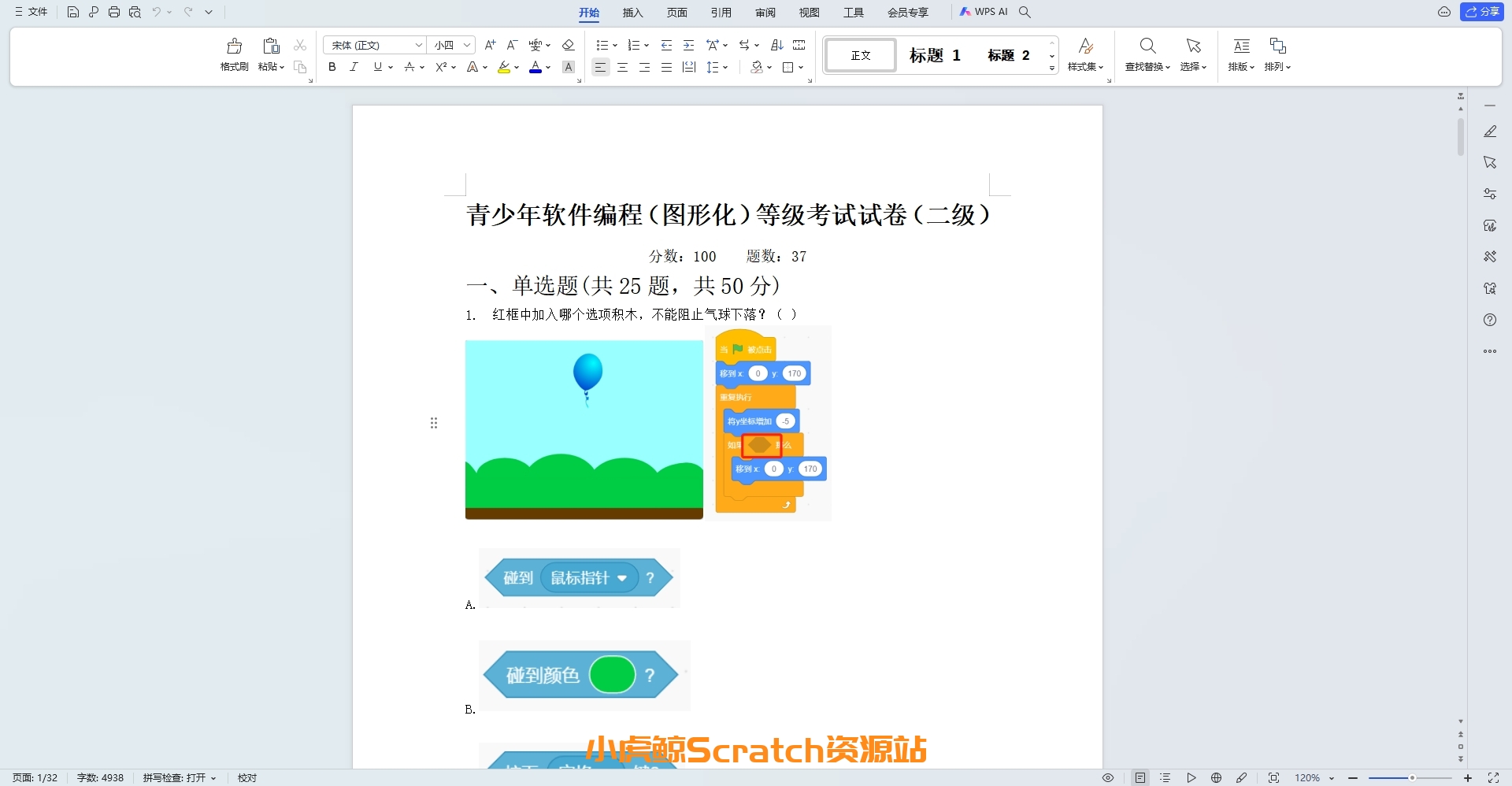The width and height of the screenshot is (1512, 786).
Task: Click the pen edit icon in right sidebar
Action: click(1490, 132)
